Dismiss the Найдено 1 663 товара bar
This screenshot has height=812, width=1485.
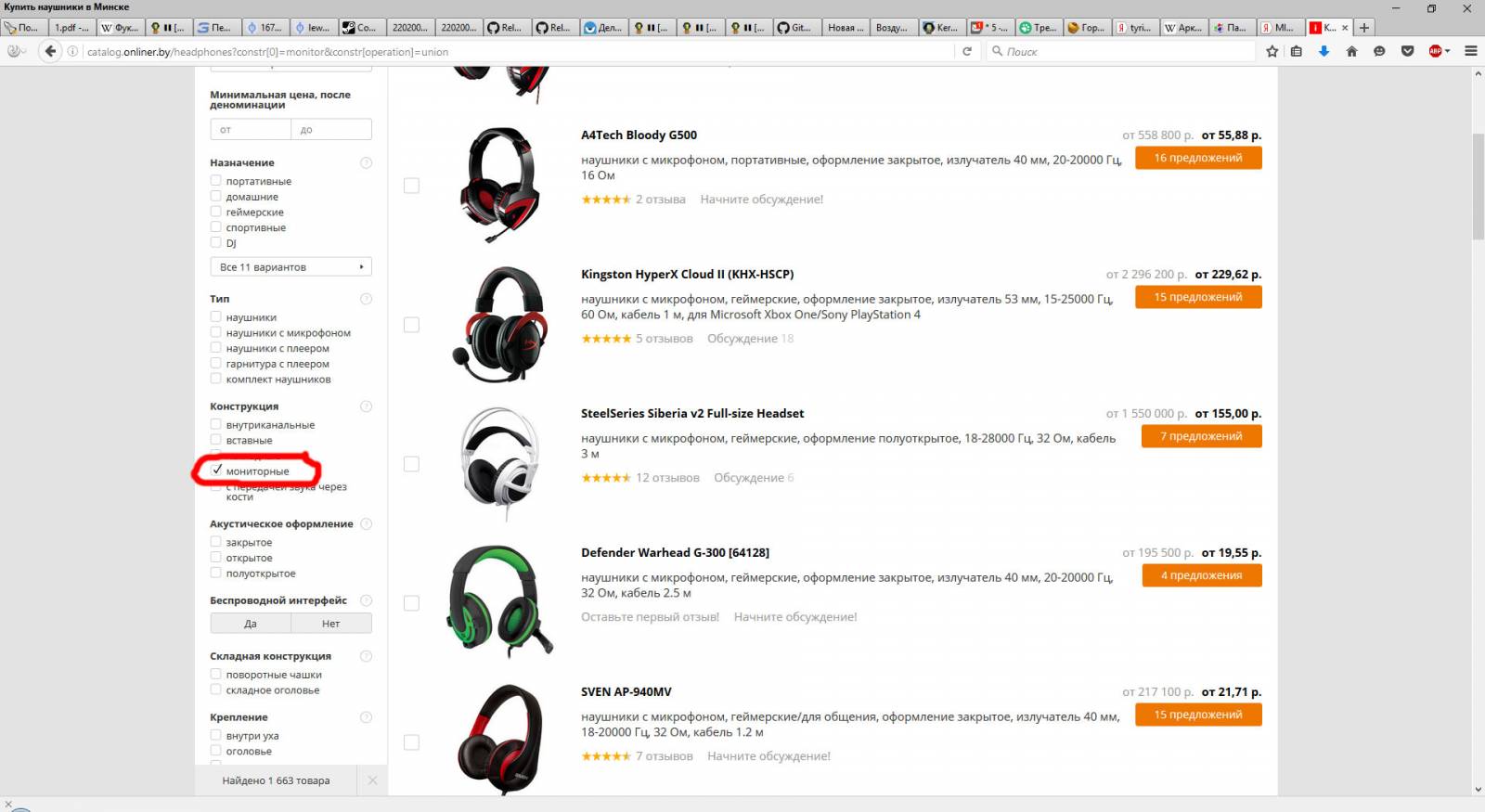[372, 780]
